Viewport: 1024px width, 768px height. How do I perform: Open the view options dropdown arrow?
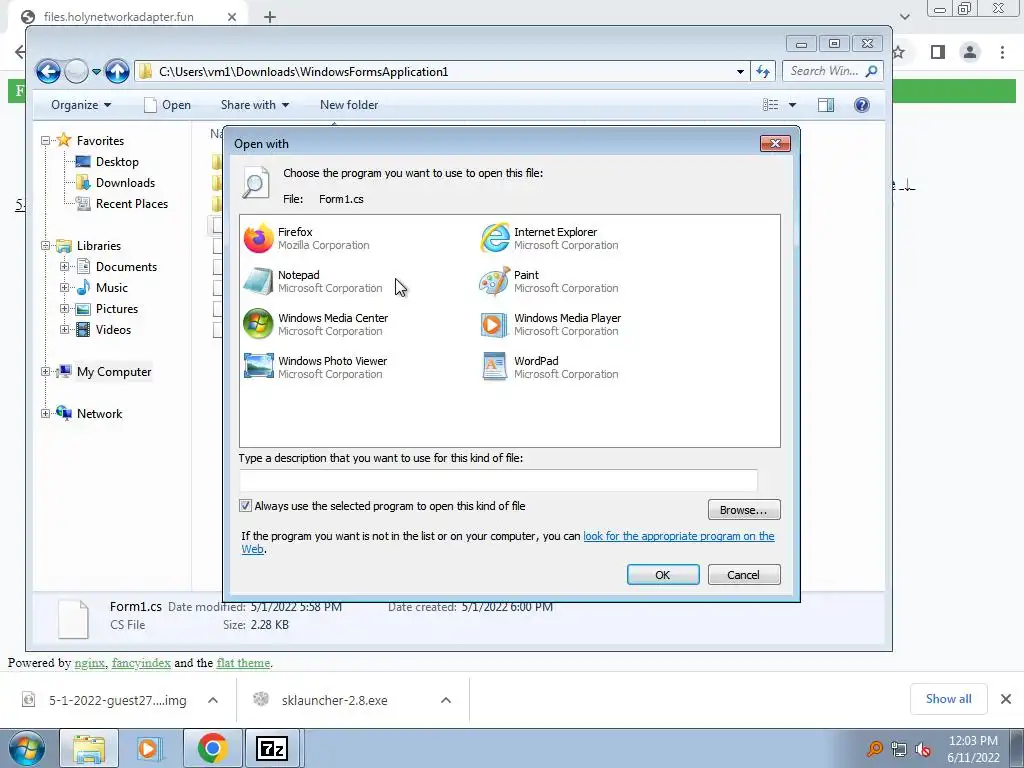tap(792, 104)
